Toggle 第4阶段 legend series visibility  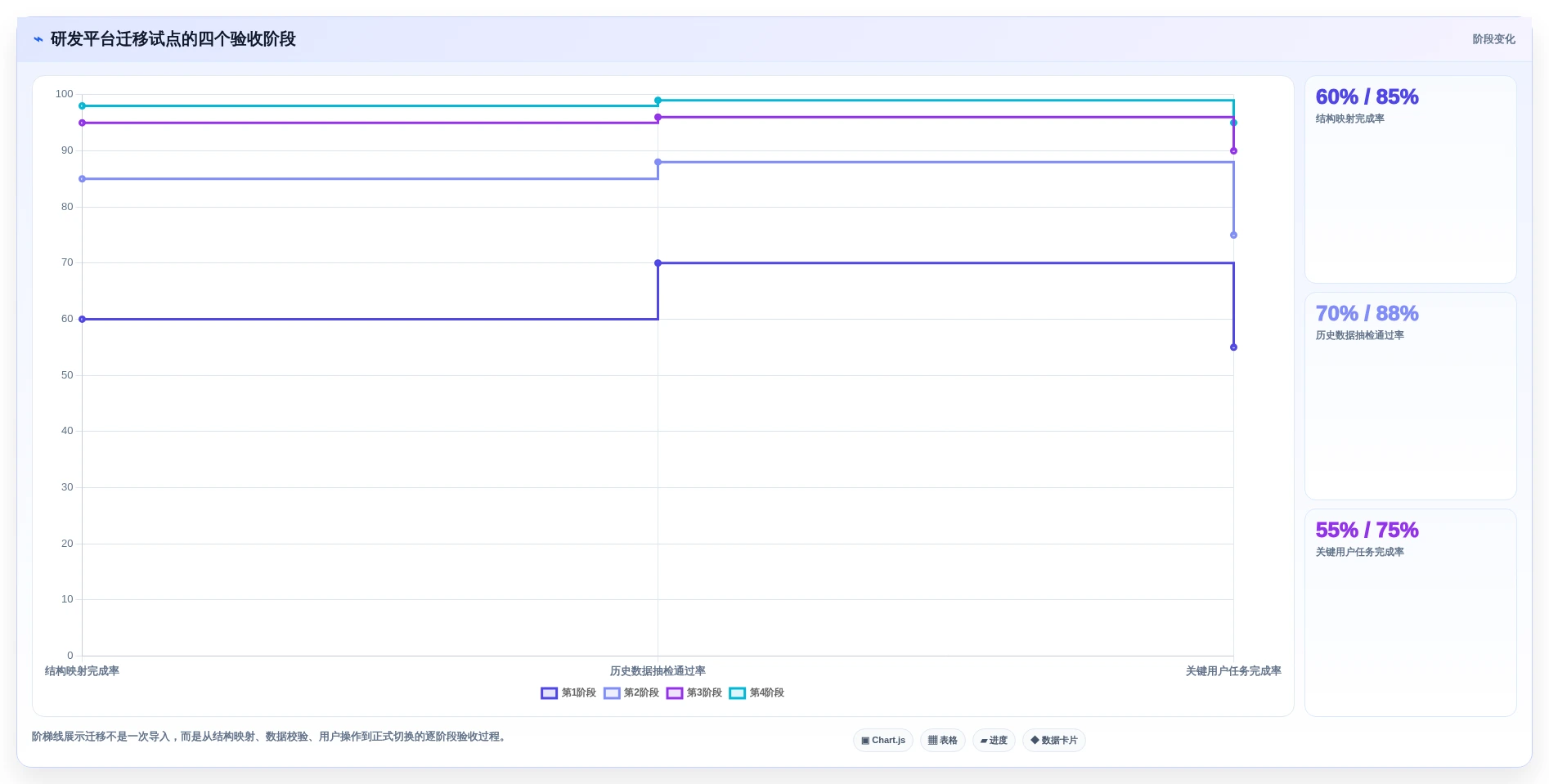[757, 692]
